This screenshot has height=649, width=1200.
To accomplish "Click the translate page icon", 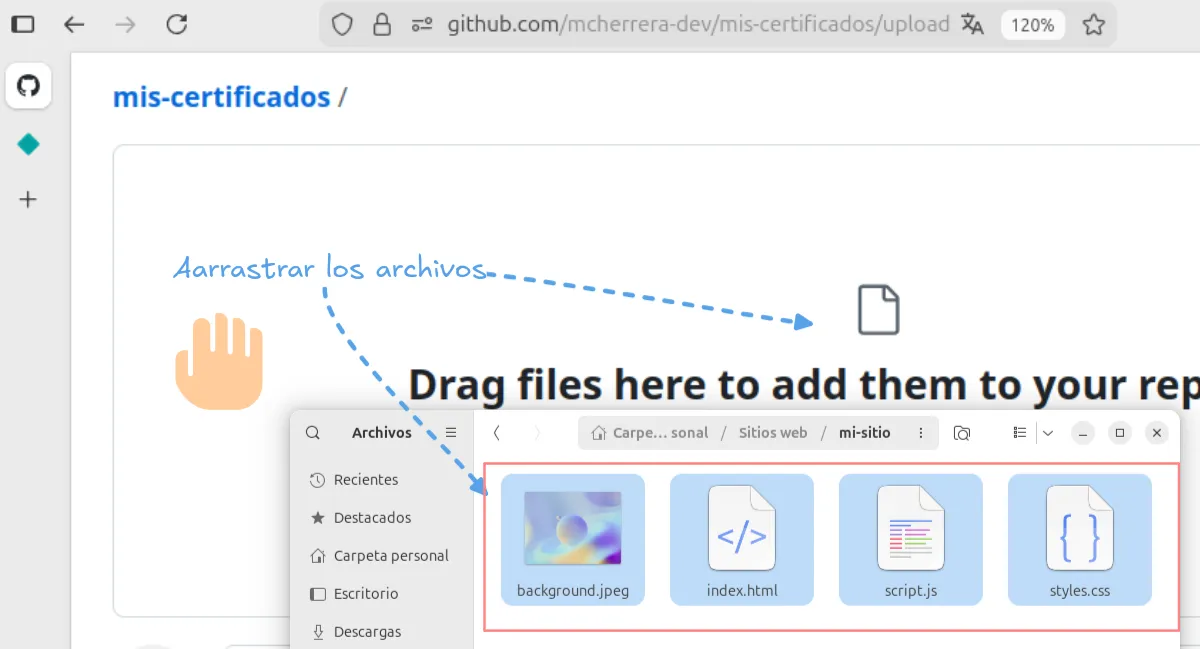I will (x=972, y=25).
